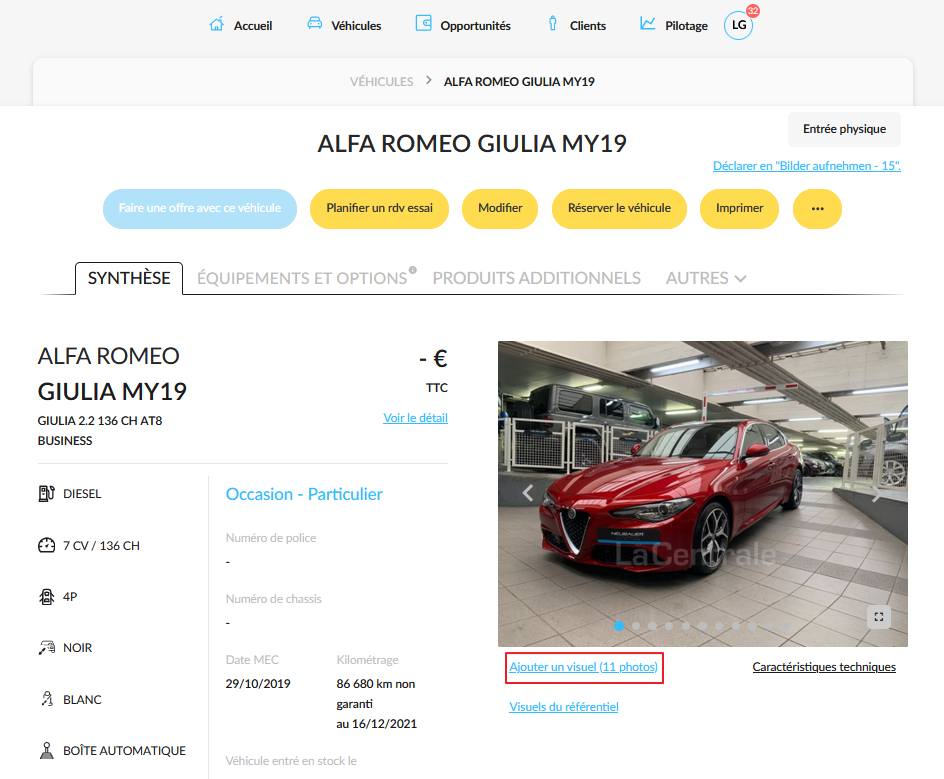944x779 pixels.
Task: Click the Opportunités wallet icon
Action: (424, 23)
